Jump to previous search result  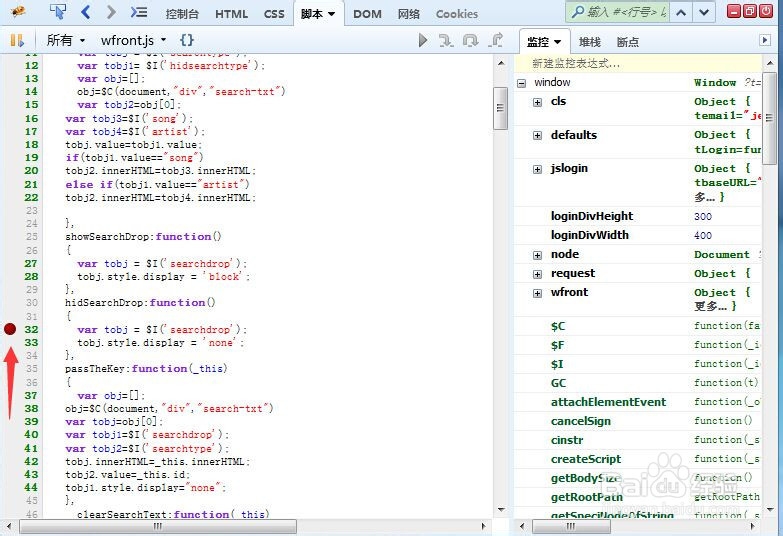[681, 12]
